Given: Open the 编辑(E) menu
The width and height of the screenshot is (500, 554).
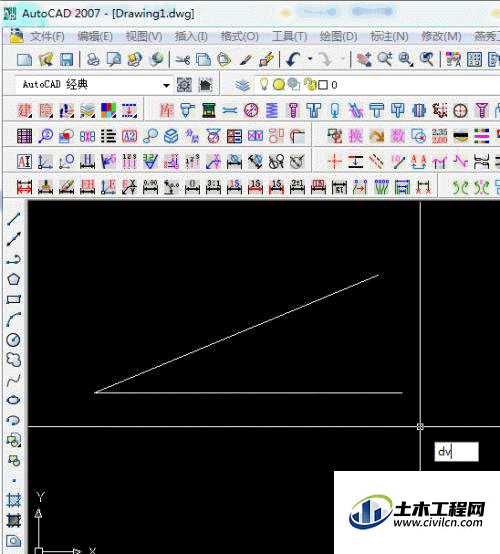Looking at the screenshot, I should [95, 36].
